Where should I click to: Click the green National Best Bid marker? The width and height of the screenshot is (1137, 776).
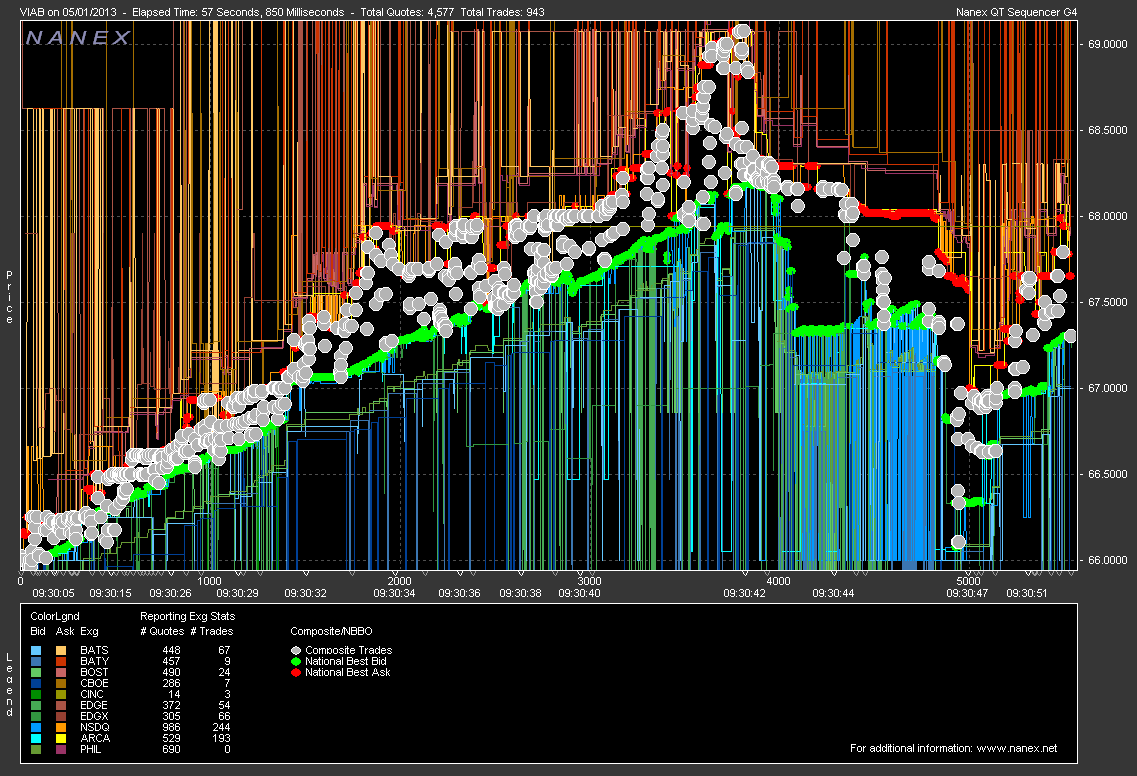point(296,661)
